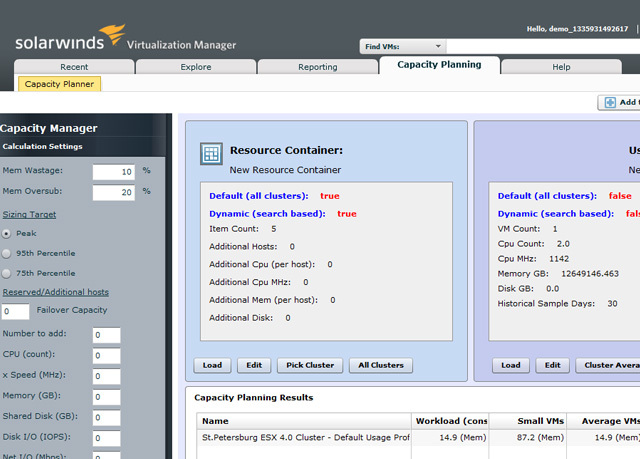Open the Explore tab
640x459 pixels.
point(196,67)
